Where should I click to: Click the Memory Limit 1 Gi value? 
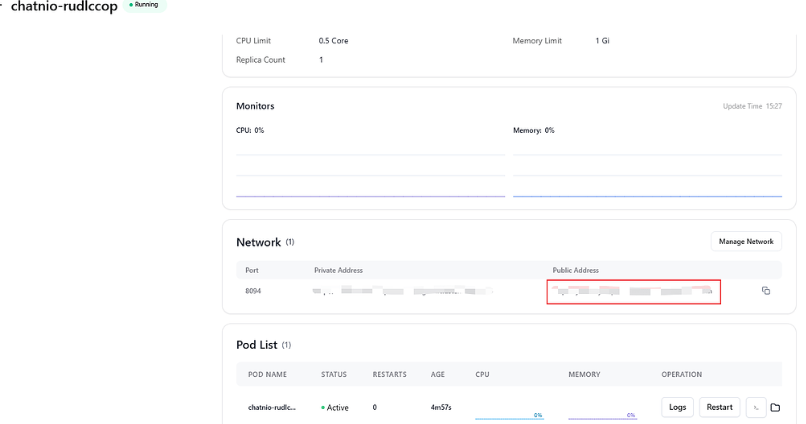pos(602,41)
